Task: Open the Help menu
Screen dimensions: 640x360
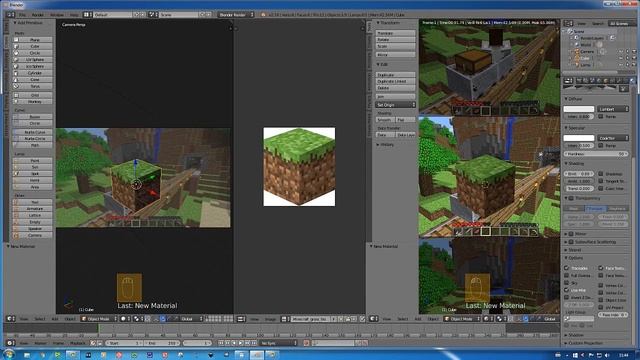Action: [x=74, y=15]
